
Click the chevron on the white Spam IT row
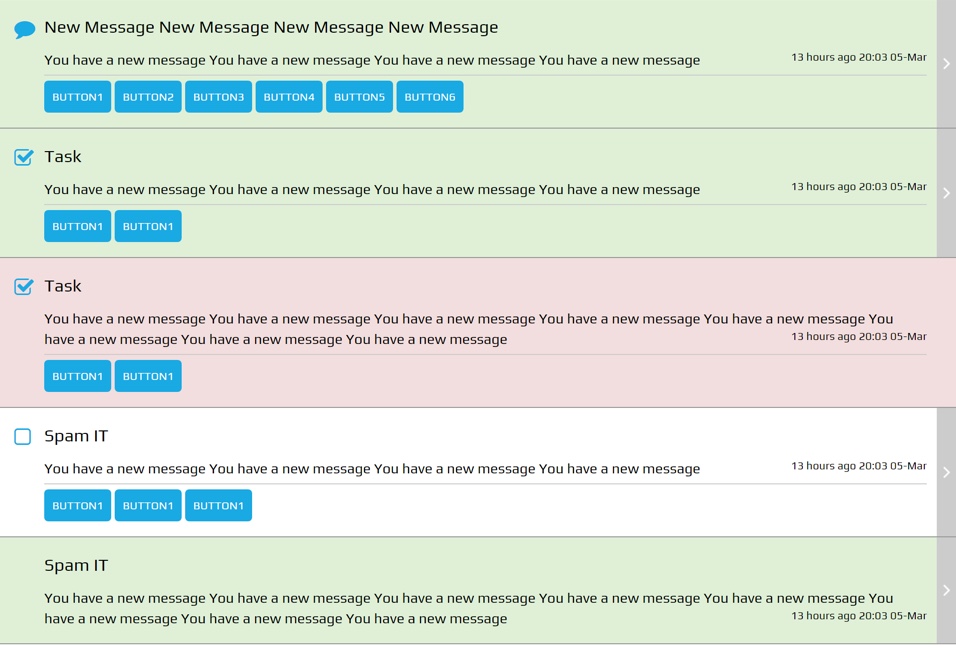click(946, 472)
